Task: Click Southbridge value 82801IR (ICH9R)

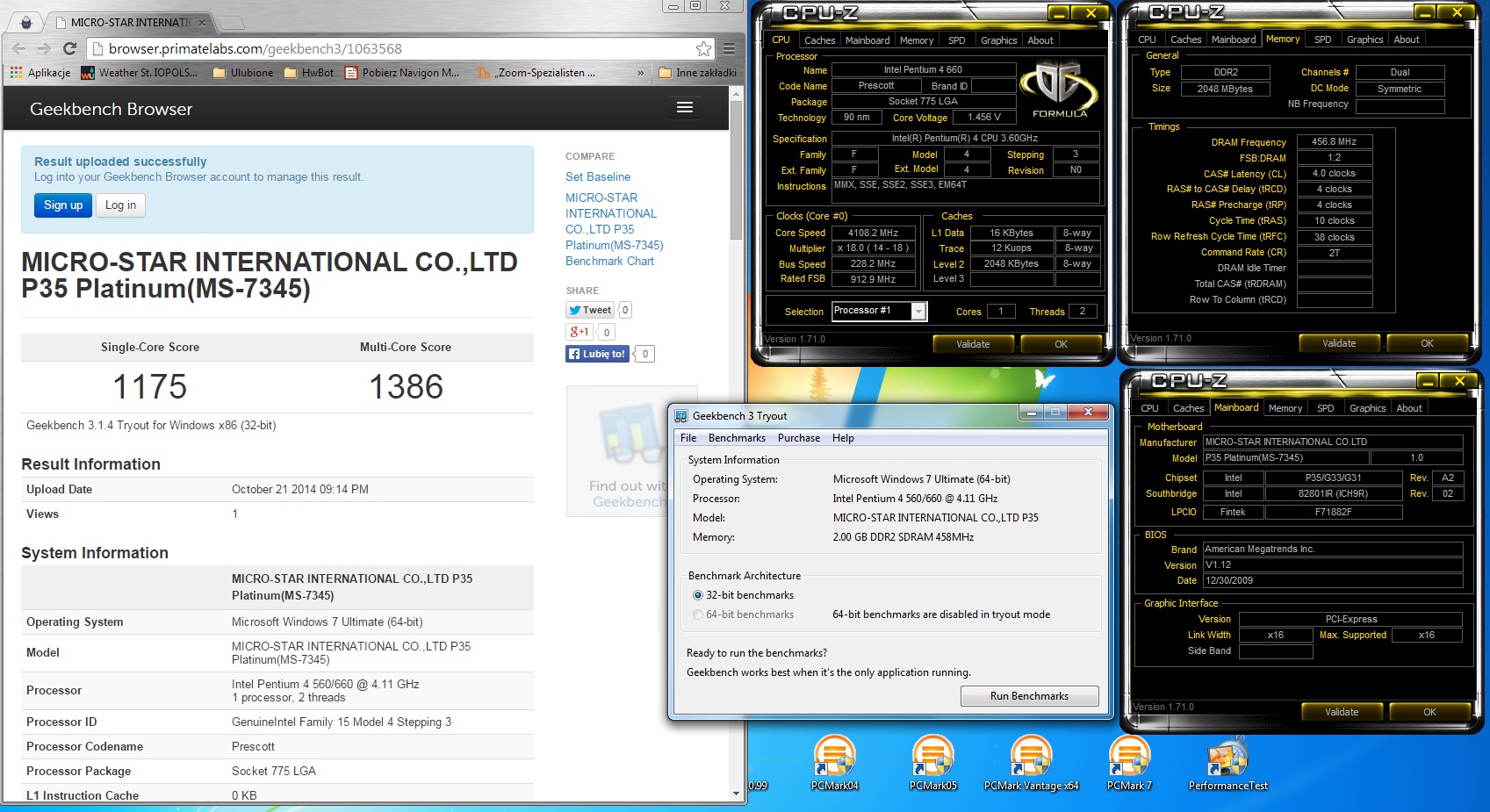Action: [x=1333, y=493]
